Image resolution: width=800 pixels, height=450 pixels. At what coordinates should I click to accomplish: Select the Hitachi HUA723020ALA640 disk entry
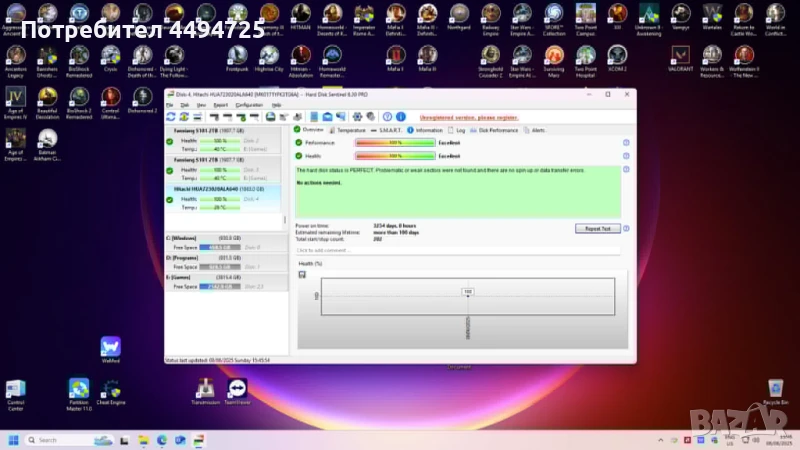[x=225, y=188]
